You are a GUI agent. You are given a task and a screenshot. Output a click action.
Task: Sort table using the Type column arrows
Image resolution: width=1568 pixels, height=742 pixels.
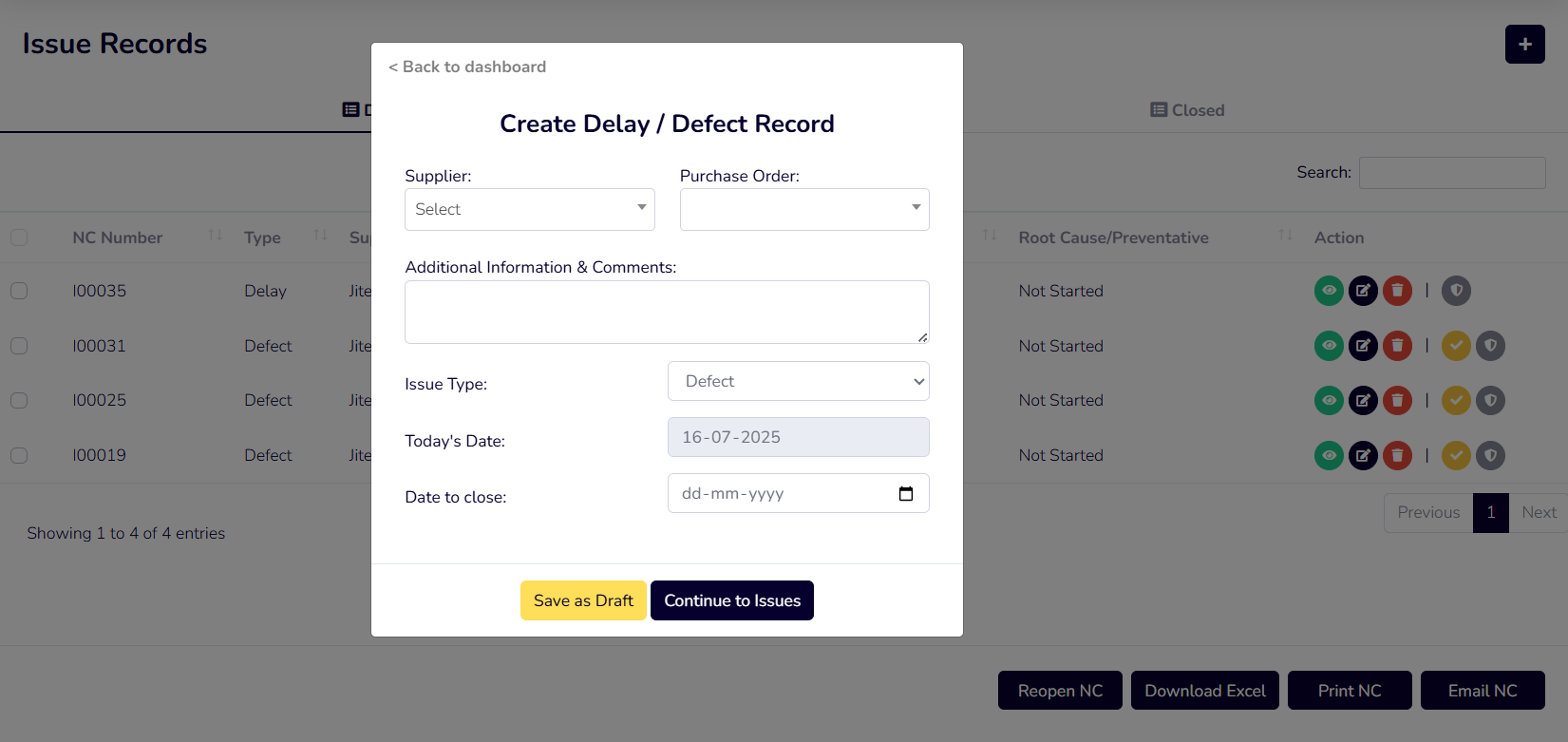[320, 236]
